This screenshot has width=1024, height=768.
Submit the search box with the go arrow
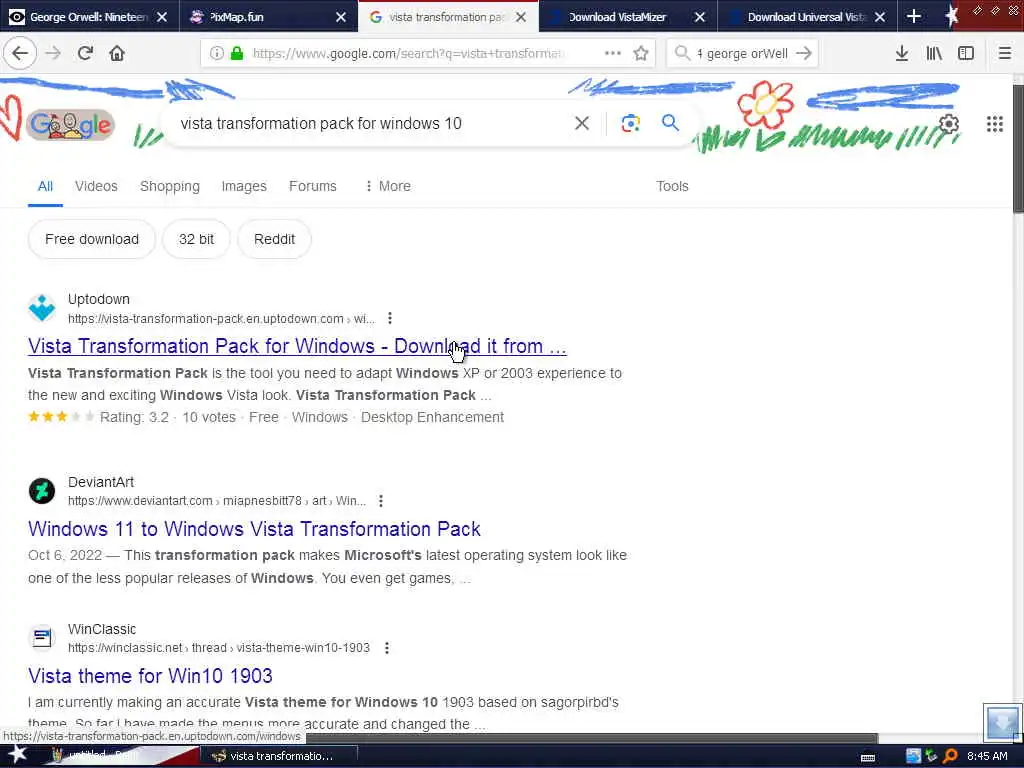click(804, 53)
